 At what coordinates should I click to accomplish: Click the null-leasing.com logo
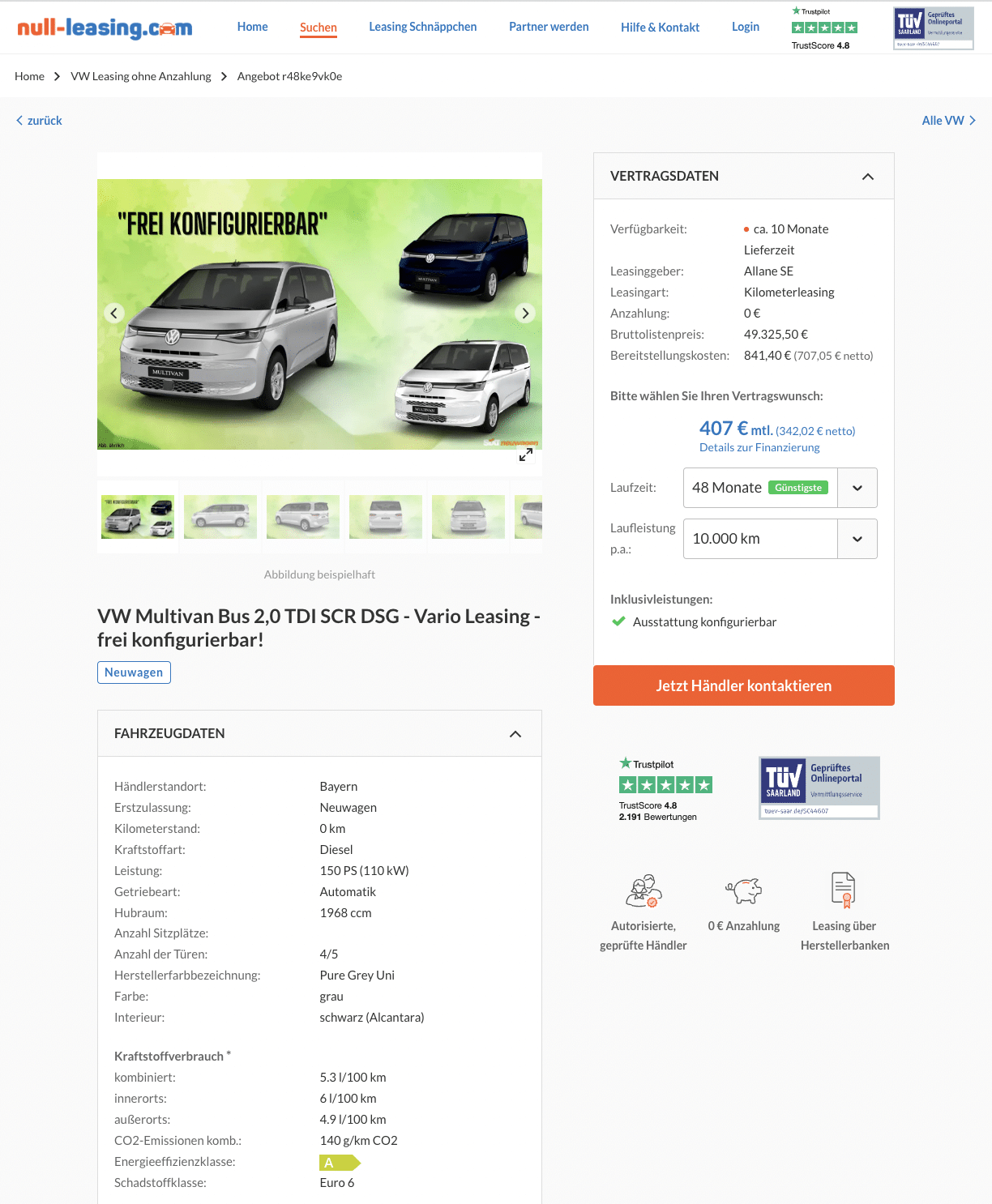(x=105, y=28)
